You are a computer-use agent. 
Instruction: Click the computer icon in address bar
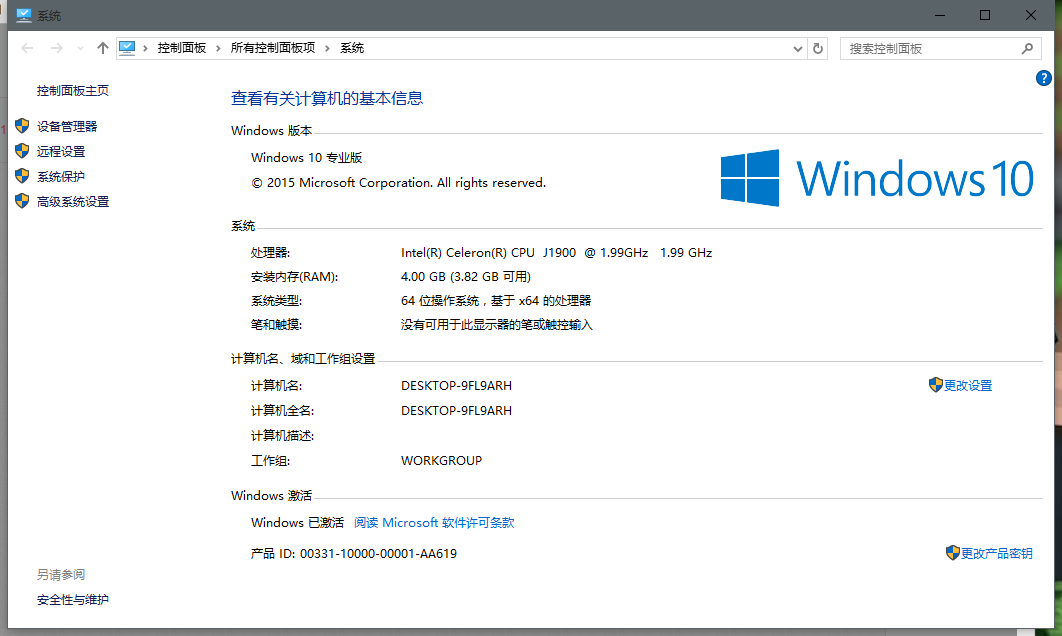[x=127, y=48]
